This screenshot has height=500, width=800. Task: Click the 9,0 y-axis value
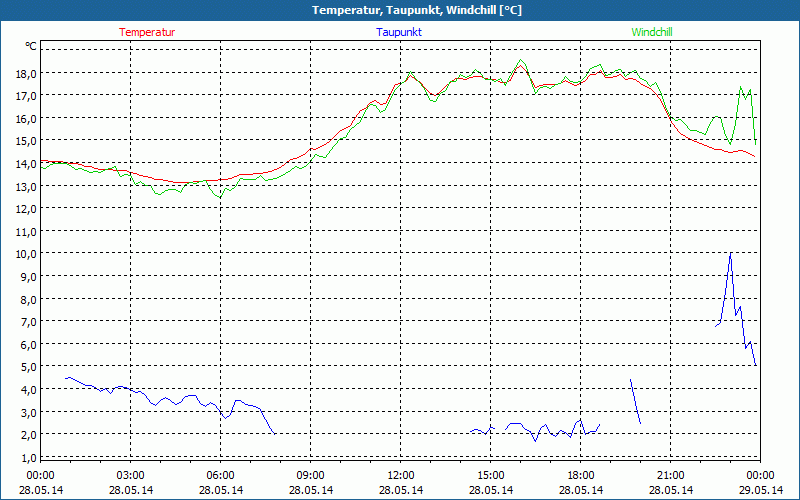(28, 277)
